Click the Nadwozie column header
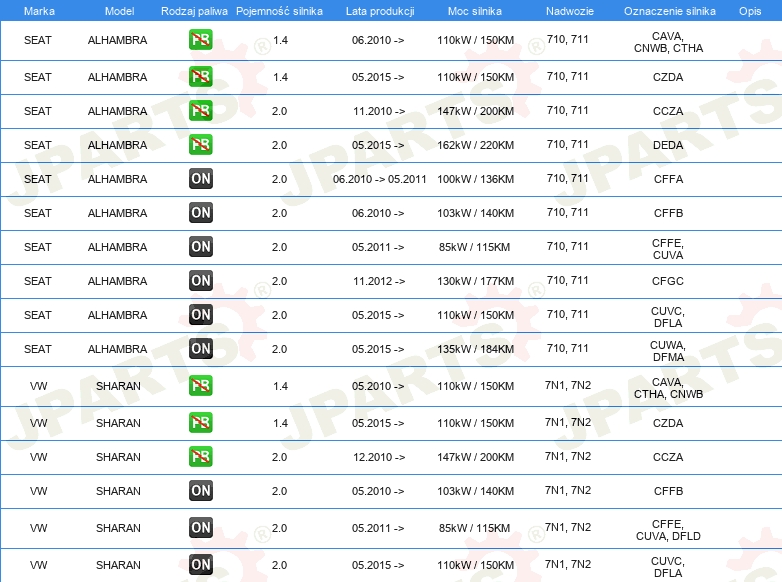 570,11
